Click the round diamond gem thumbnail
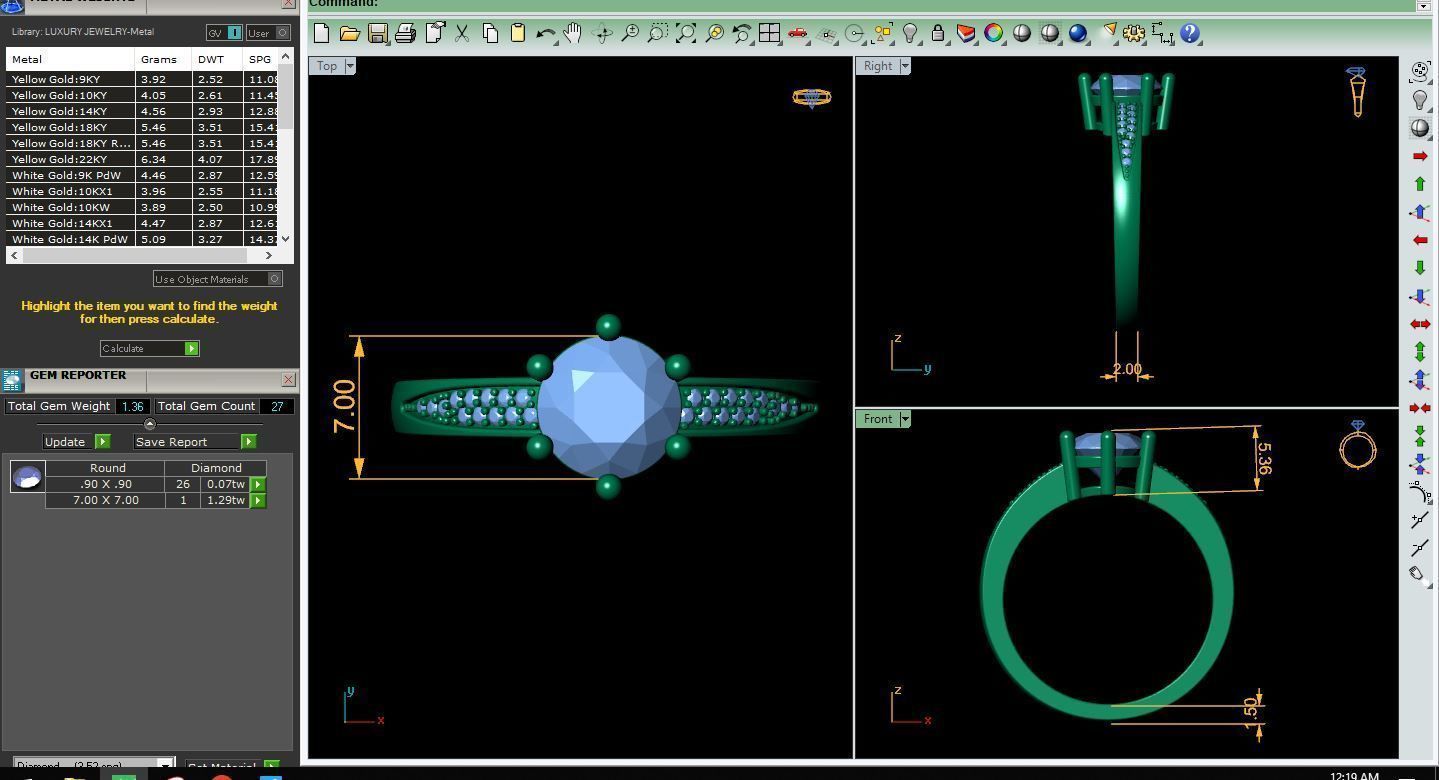1439x780 pixels. click(x=27, y=476)
